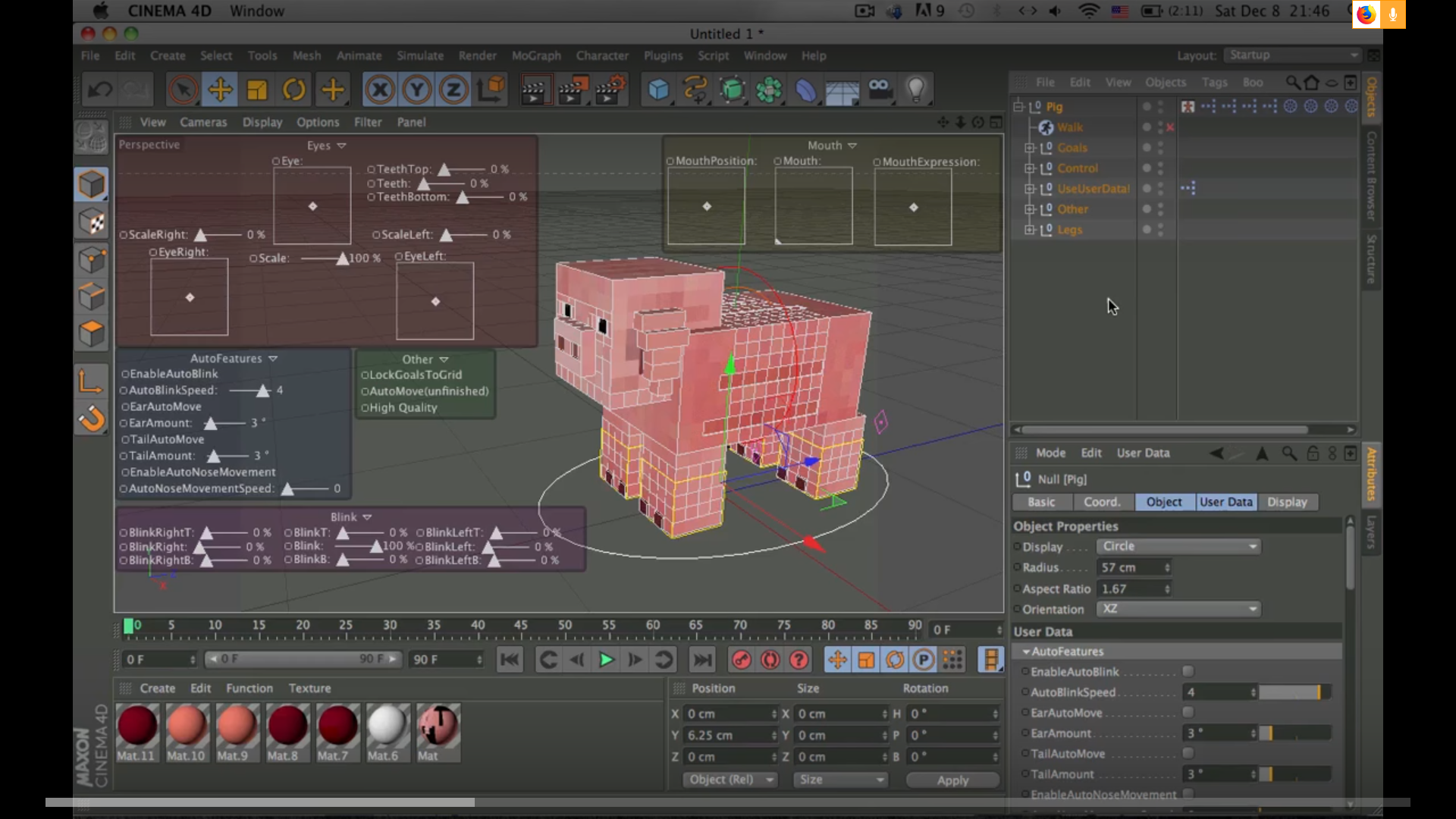
Task: Open the MoGraph menu
Action: pos(536,55)
